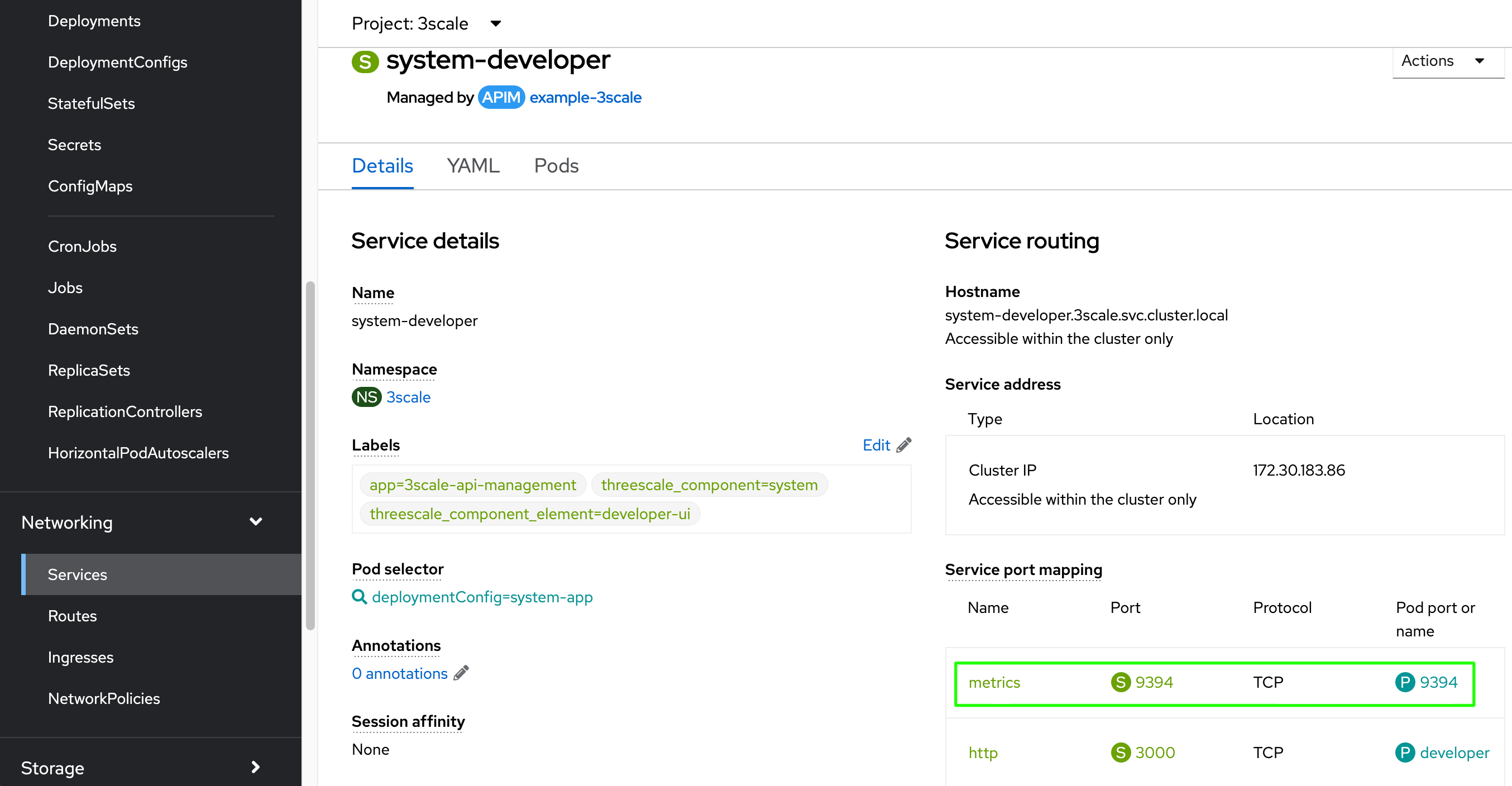Image resolution: width=1512 pixels, height=786 pixels.
Task: Click the pencil icon next to Labels Edit
Action: (904, 445)
